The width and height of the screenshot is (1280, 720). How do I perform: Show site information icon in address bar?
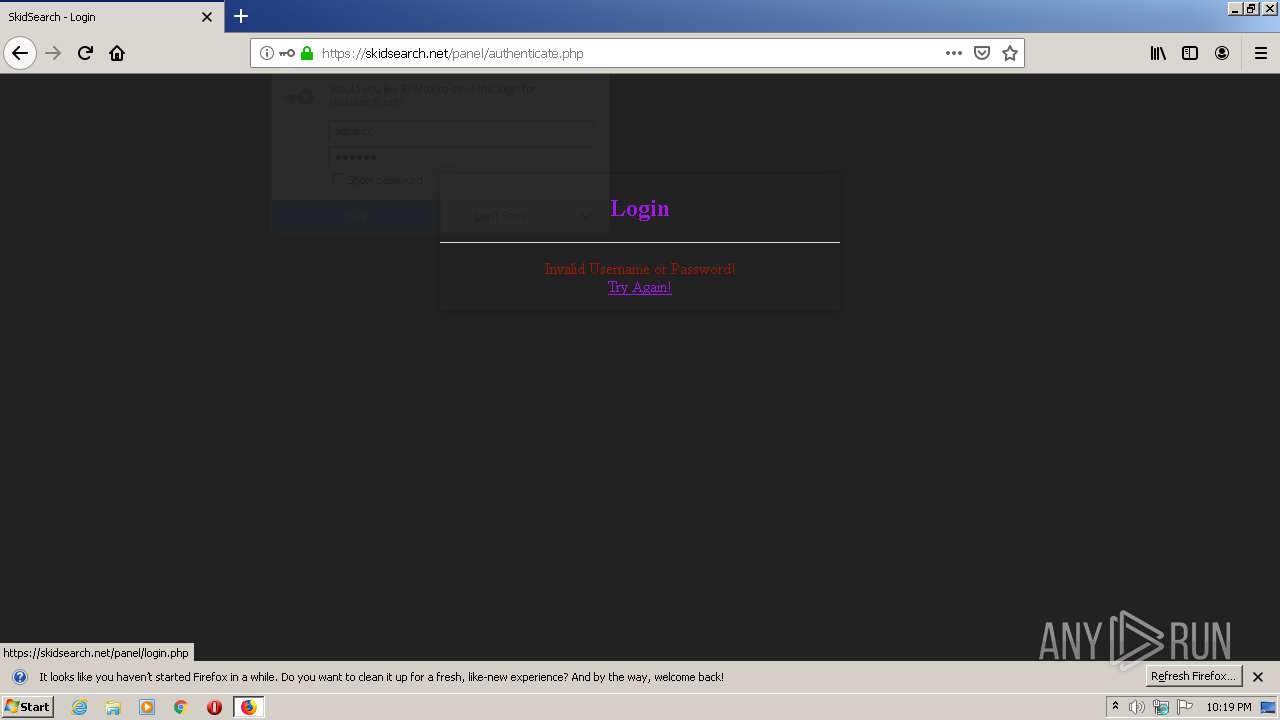267,53
